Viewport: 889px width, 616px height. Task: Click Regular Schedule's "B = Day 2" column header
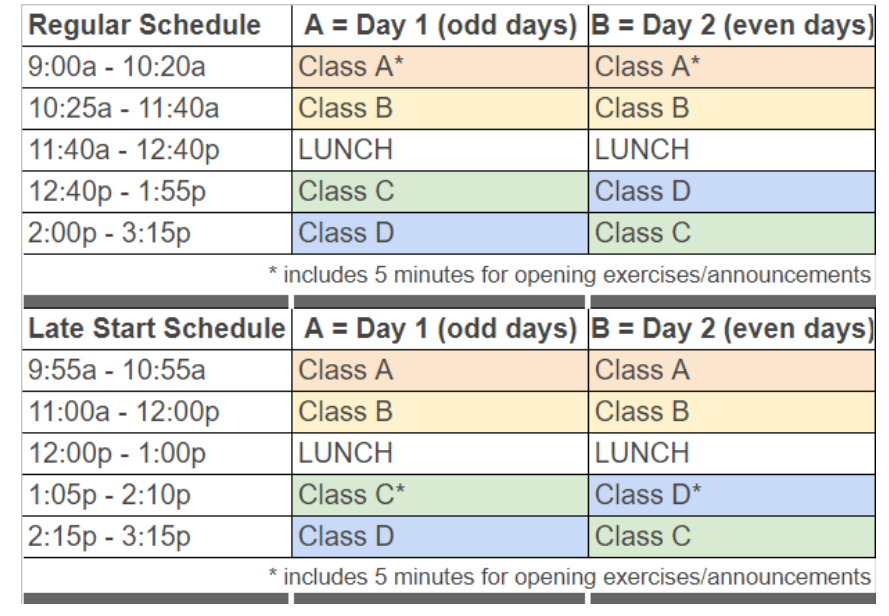coord(731,24)
